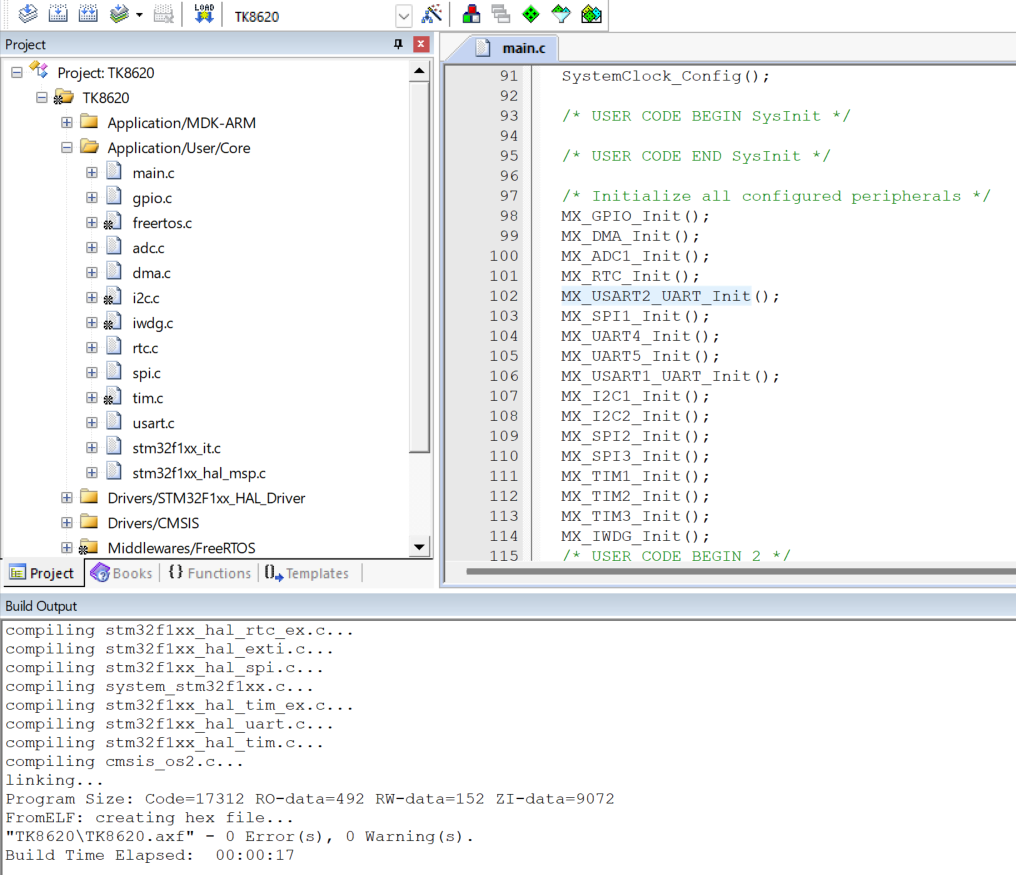Open the Batch build dropdown arrow
This screenshot has height=875, width=1016.
pyautogui.click(x=139, y=14)
